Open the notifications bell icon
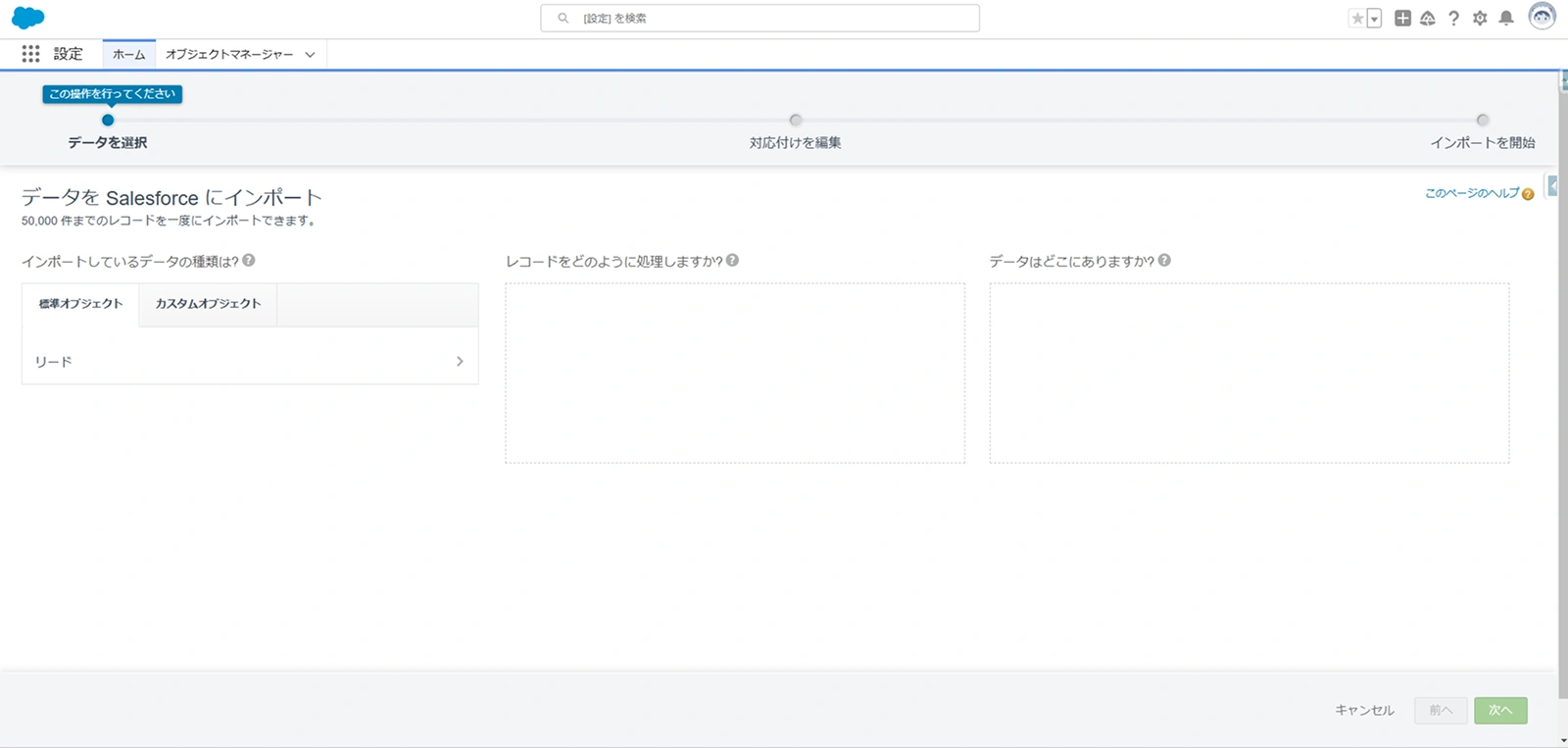The image size is (1568, 748). click(x=1506, y=18)
